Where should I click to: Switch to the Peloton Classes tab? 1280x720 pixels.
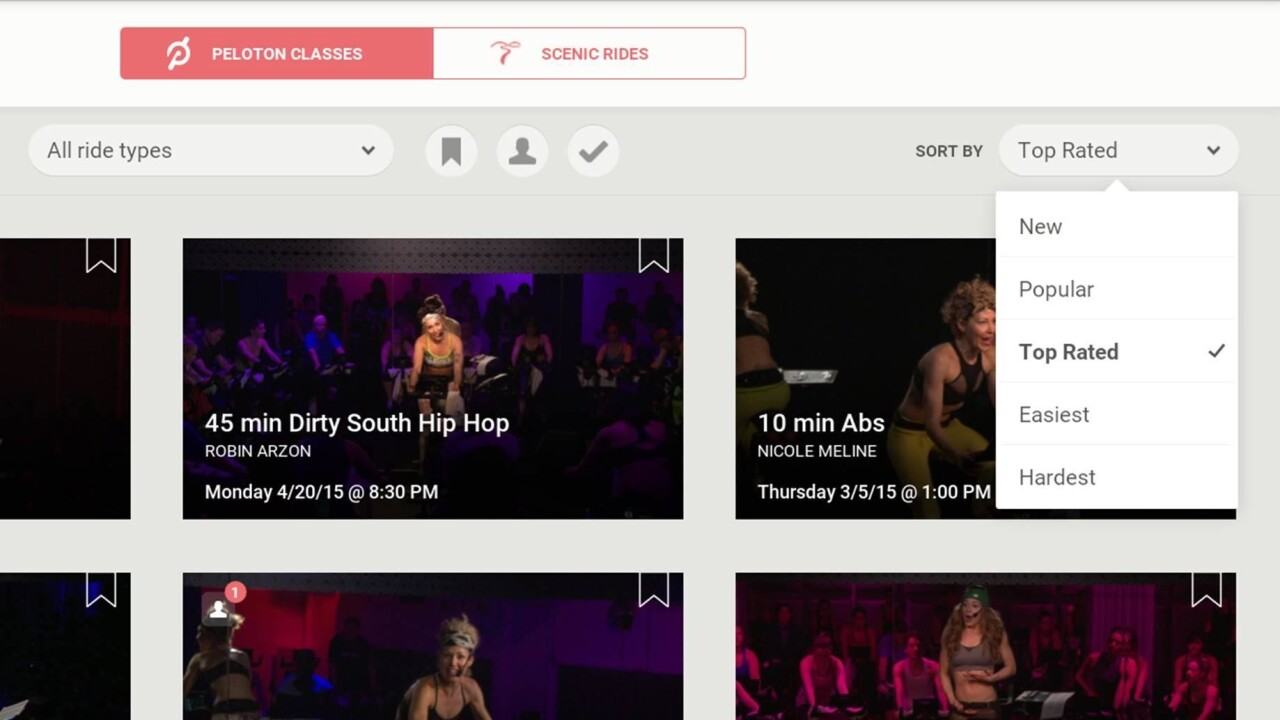pos(276,53)
